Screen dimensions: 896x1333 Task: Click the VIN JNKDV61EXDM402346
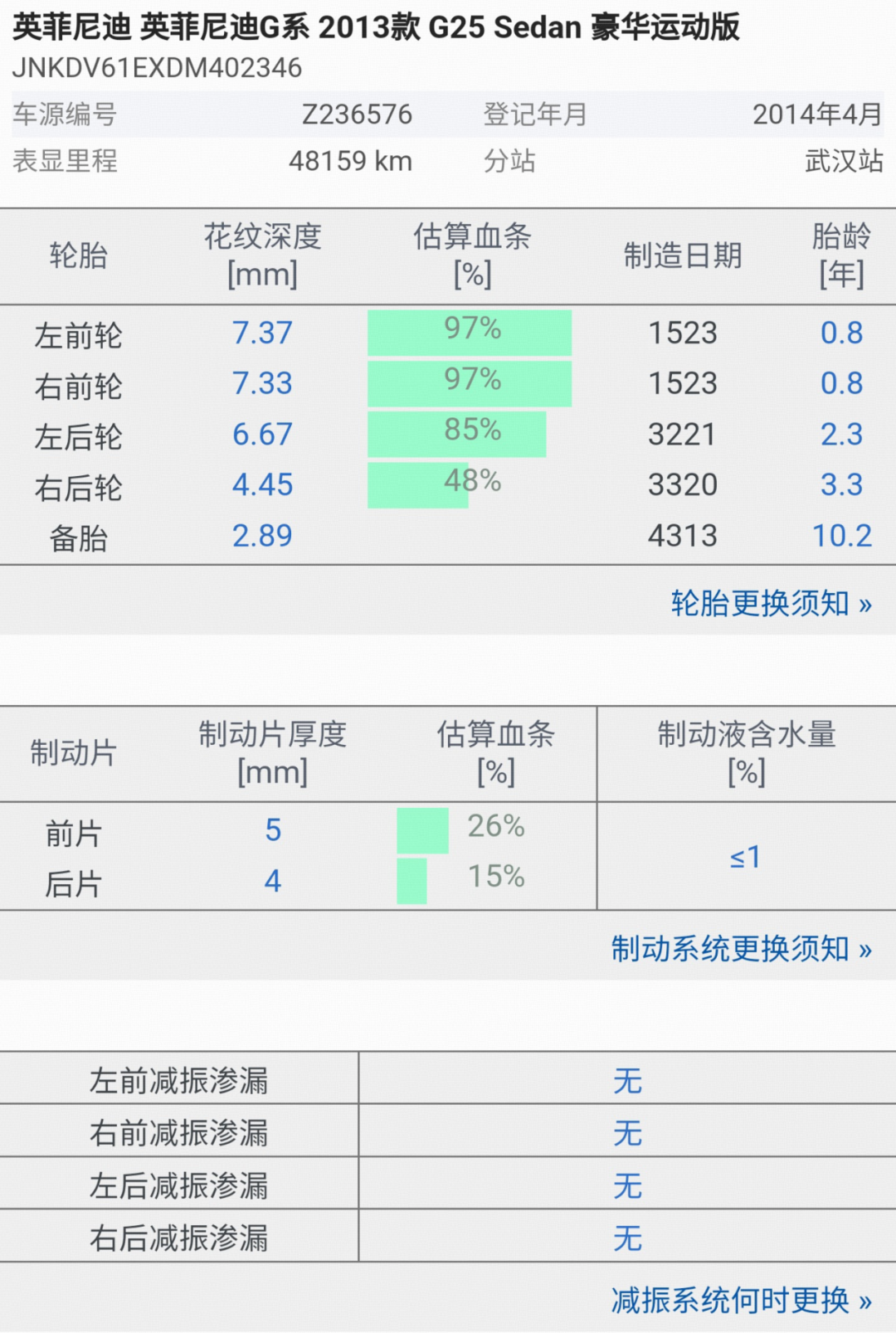coord(157,68)
